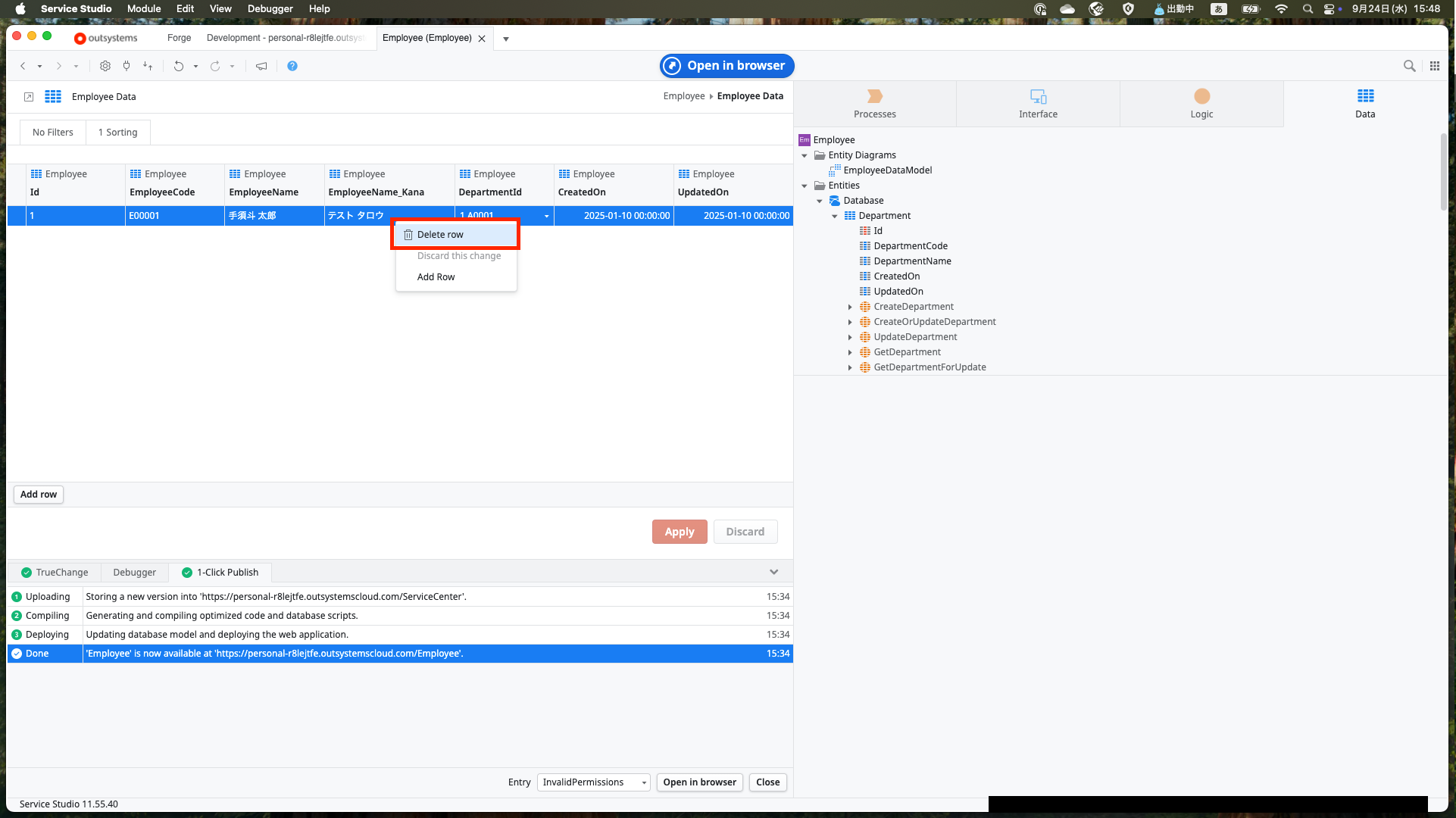Open module settings gear icon
The width and height of the screenshot is (1456, 818).
pos(105,66)
